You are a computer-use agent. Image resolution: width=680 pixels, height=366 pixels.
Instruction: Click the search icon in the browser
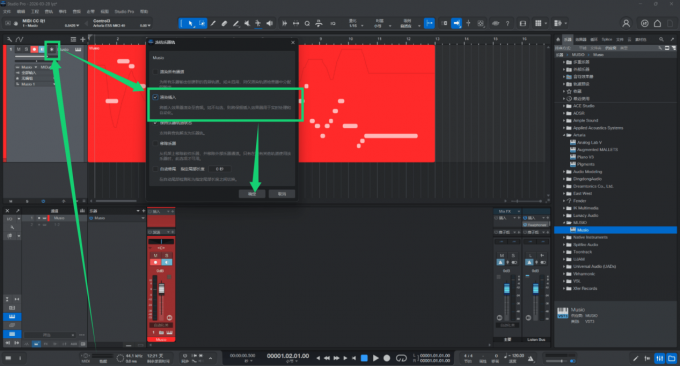pos(661,39)
